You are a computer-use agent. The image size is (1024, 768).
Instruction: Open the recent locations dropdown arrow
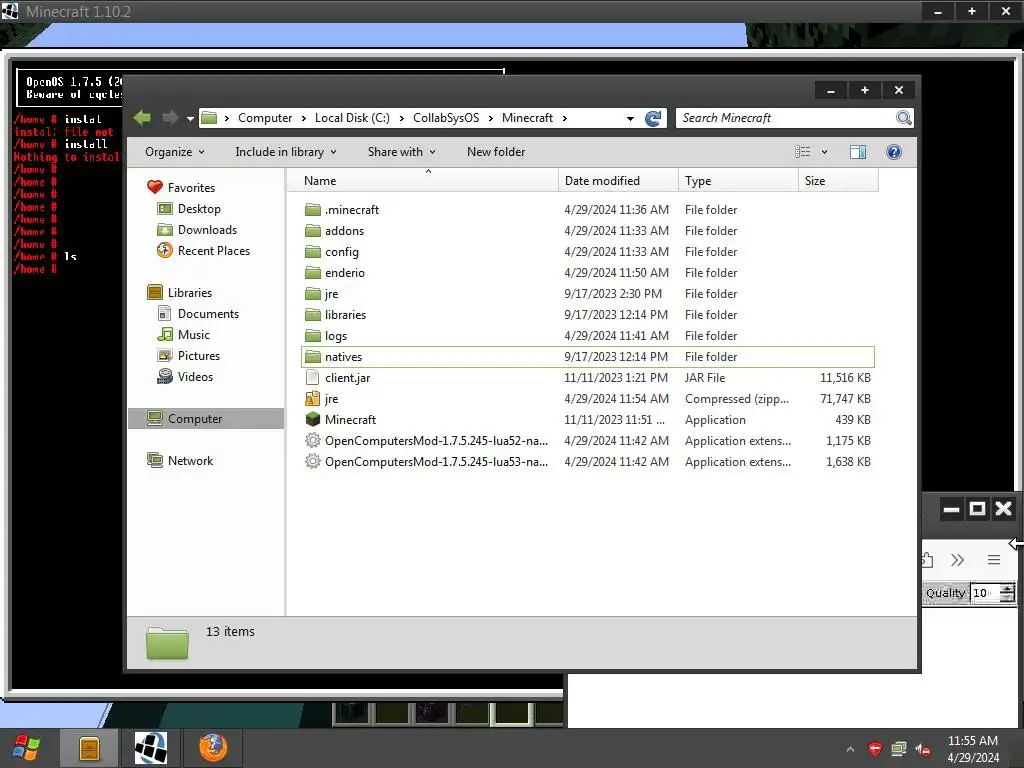(x=190, y=119)
